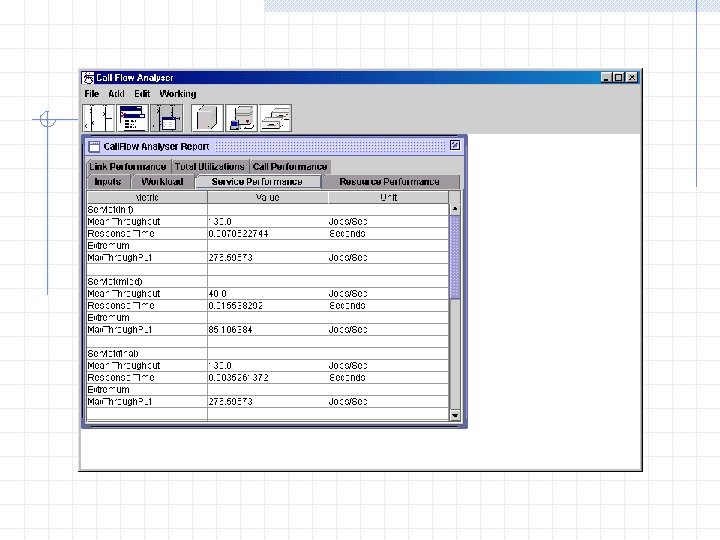Click the report table scroll down arrow
This screenshot has height=540, width=720.
point(455,416)
